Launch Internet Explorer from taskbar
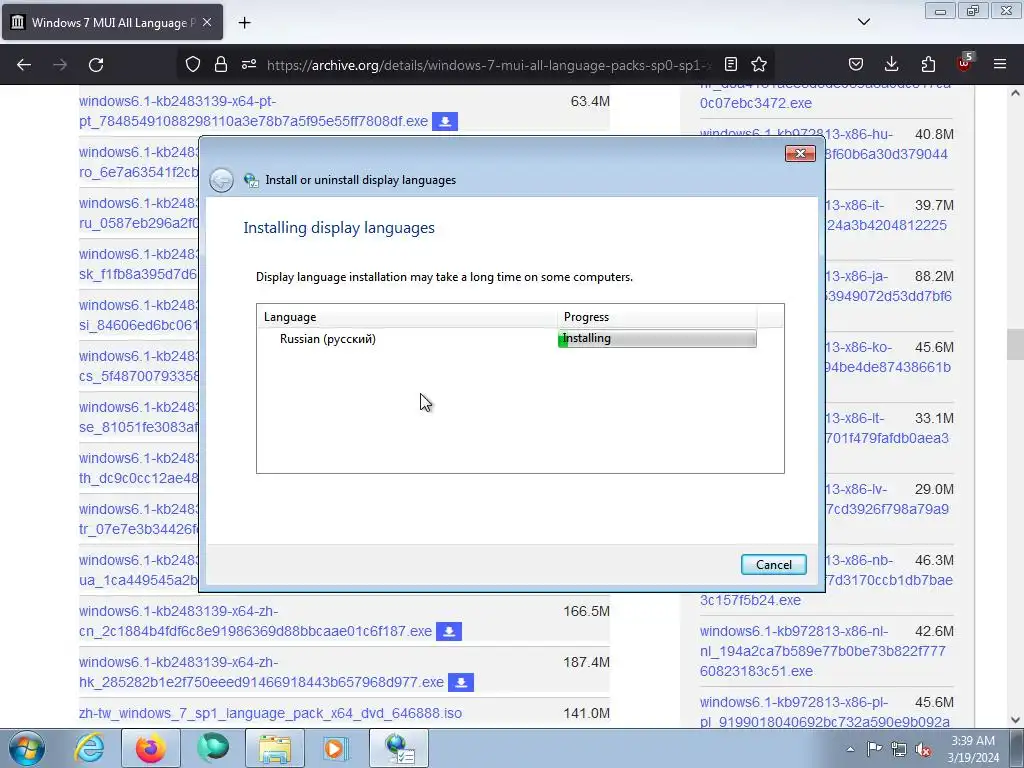1024x768 pixels. pos(89,748)
